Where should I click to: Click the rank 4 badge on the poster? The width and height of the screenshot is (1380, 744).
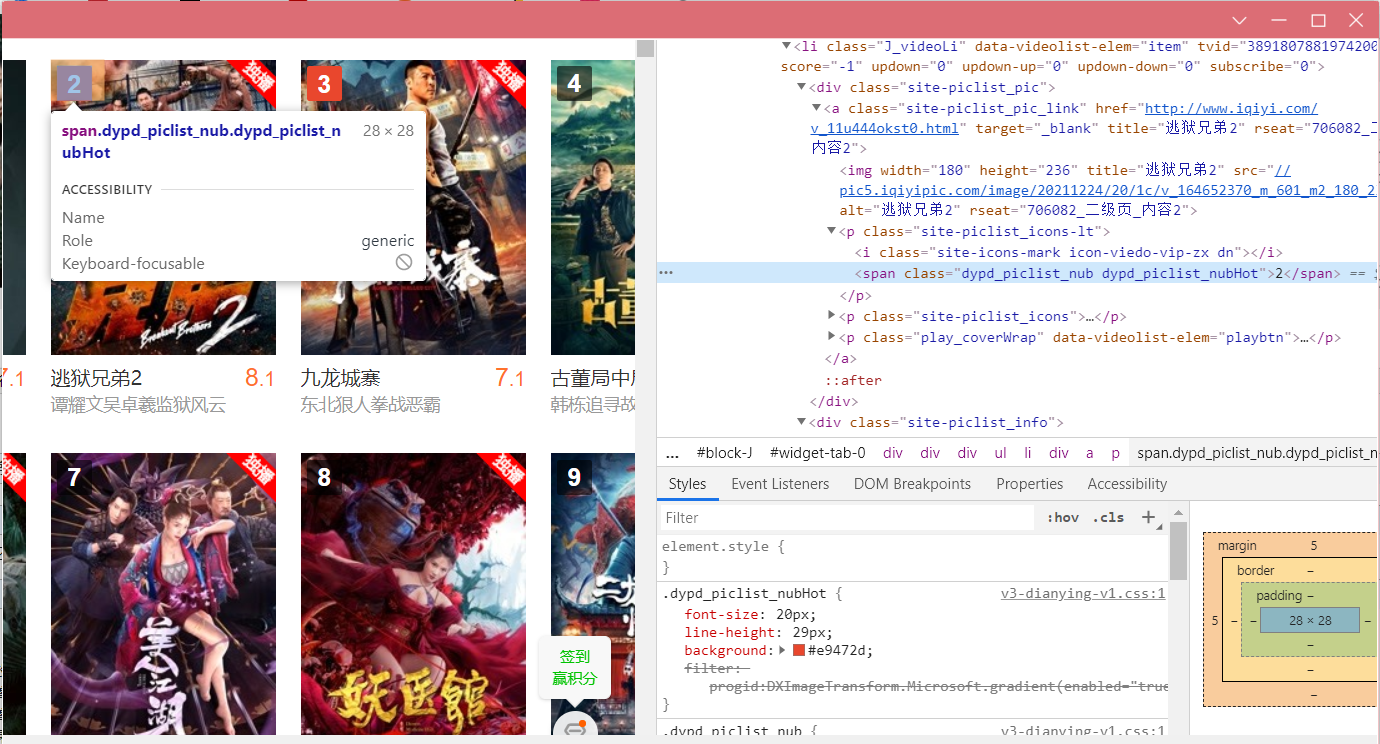click(x=574, y=83)
